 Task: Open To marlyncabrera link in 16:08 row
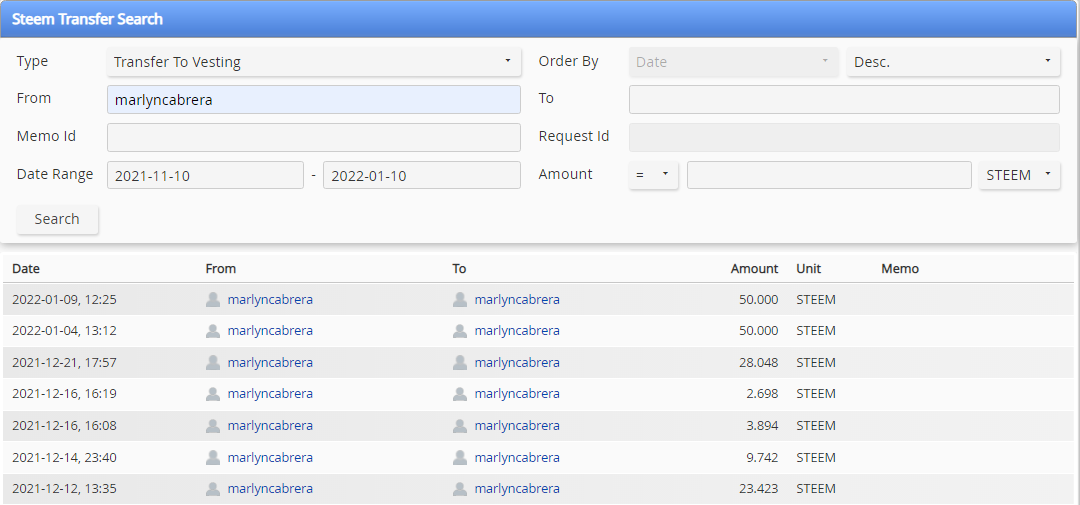[x=517, y=426]
